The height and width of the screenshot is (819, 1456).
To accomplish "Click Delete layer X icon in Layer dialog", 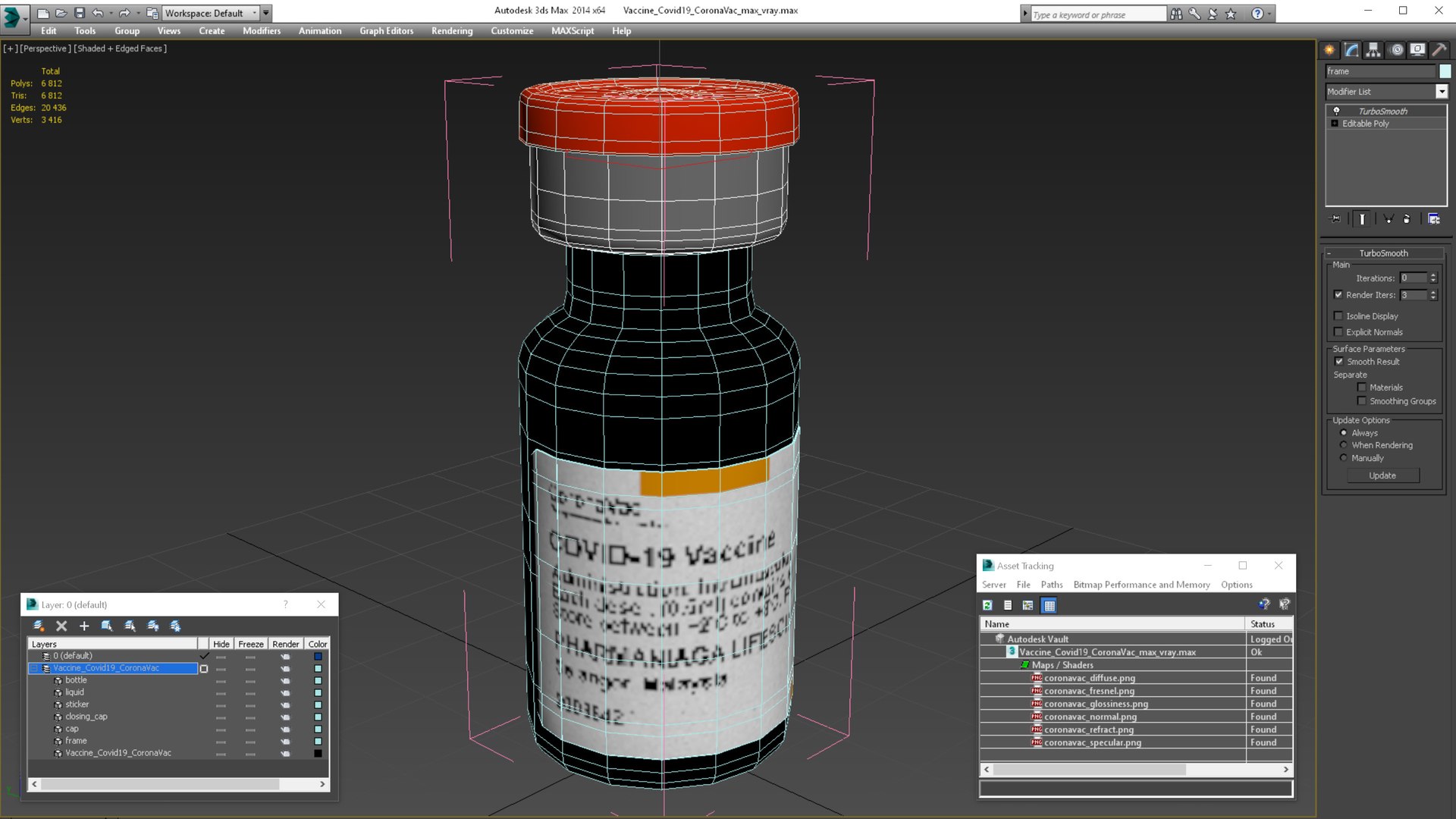I will coord(61,626).
